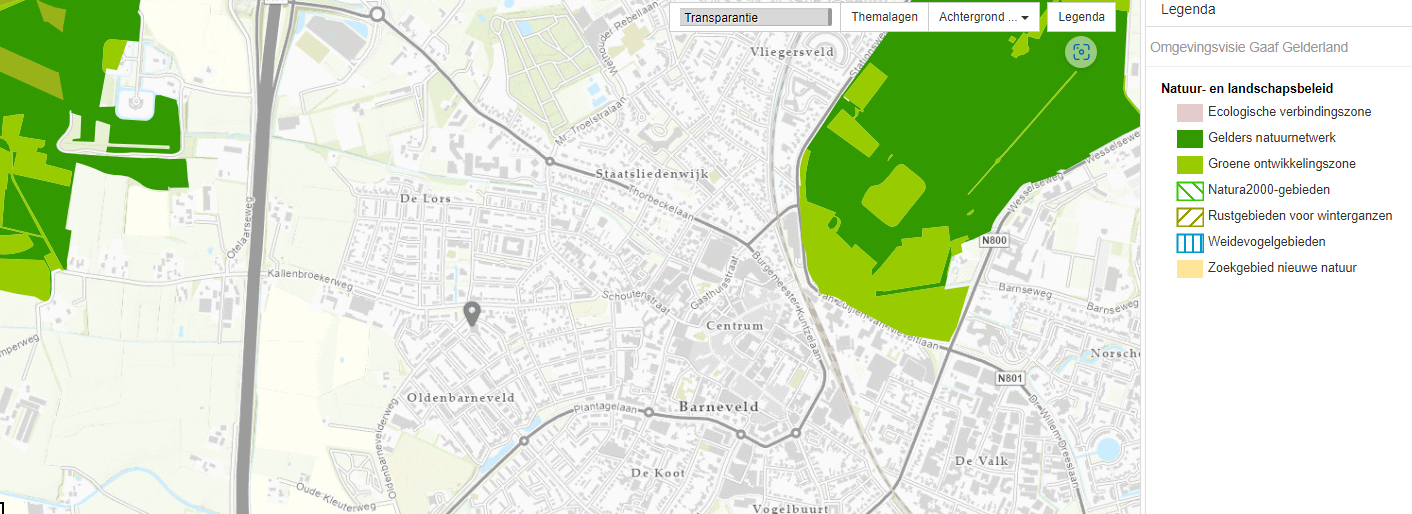1412x514 pixels.
Task: Click the Rustgebieden voor winterganzen symbol
Action: pos(1189,216)
